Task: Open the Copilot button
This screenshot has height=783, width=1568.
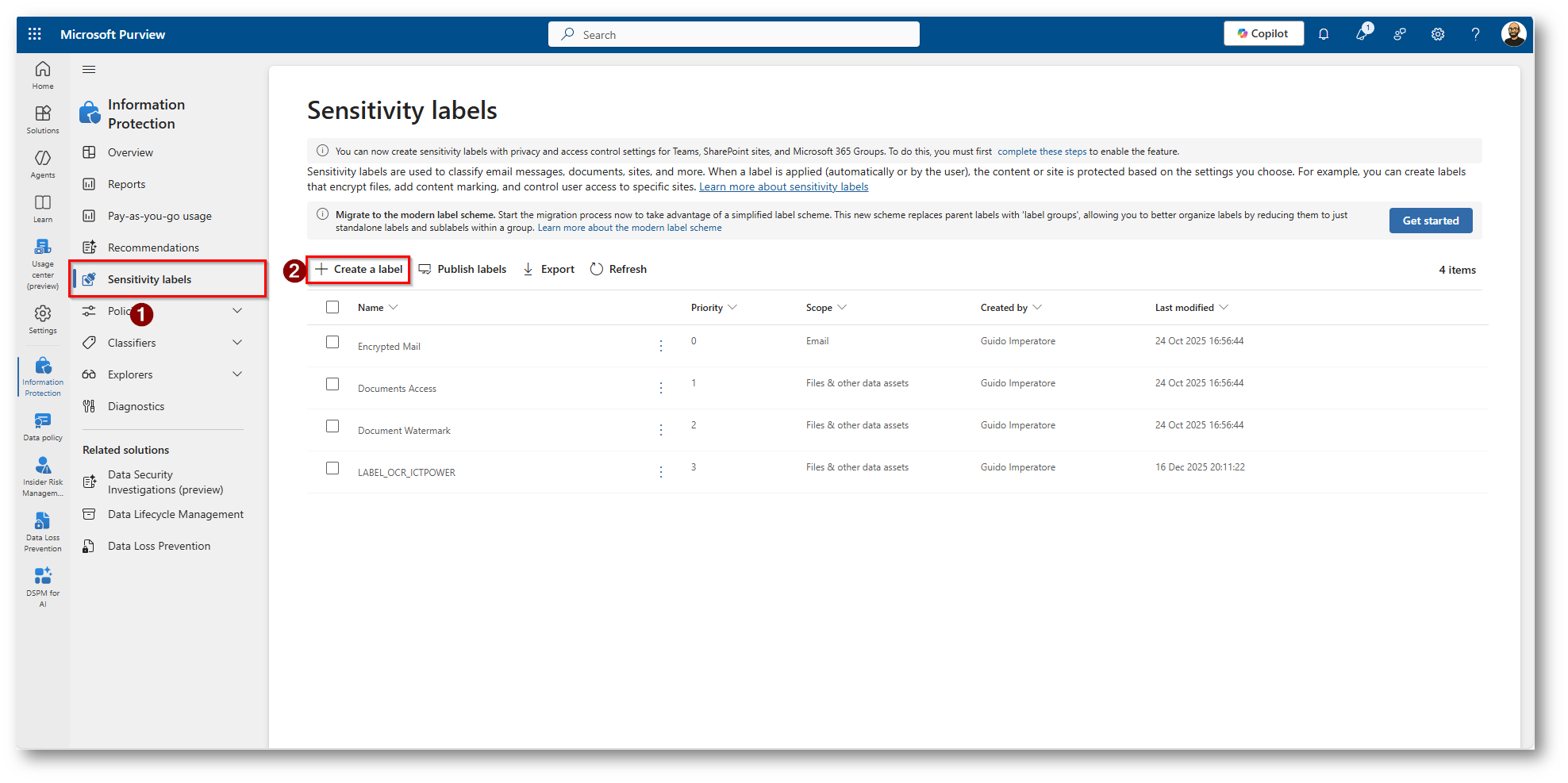Action: click(1263, 33)
